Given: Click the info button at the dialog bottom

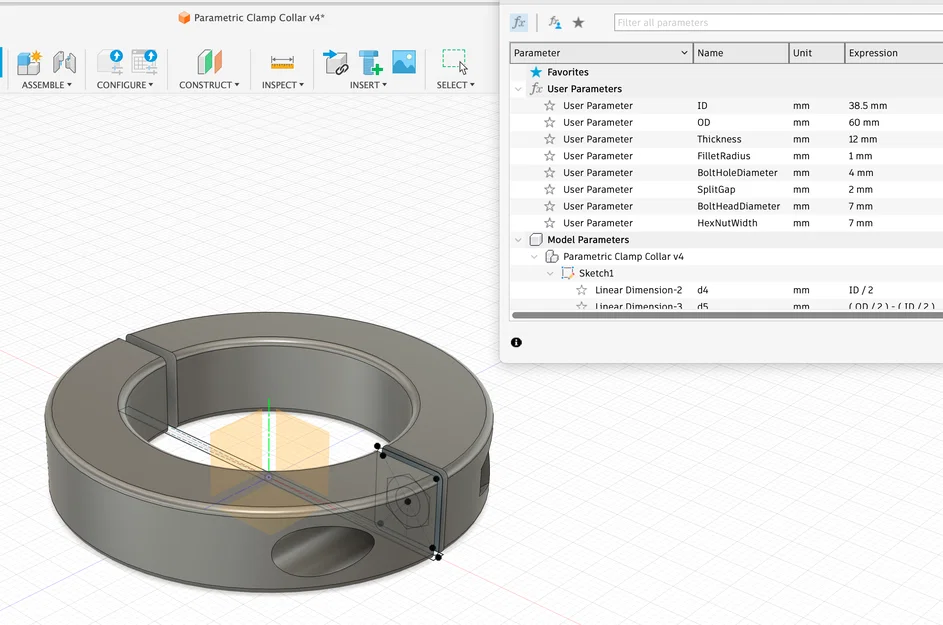Looking at the screenshot, I should [x=517, y=342].
